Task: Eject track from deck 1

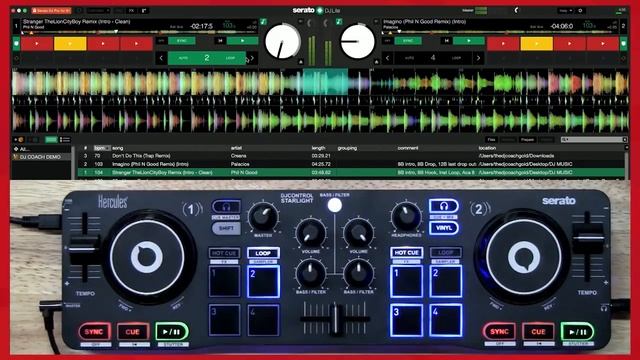Action: pyautogui.click(x=301, y=62)
